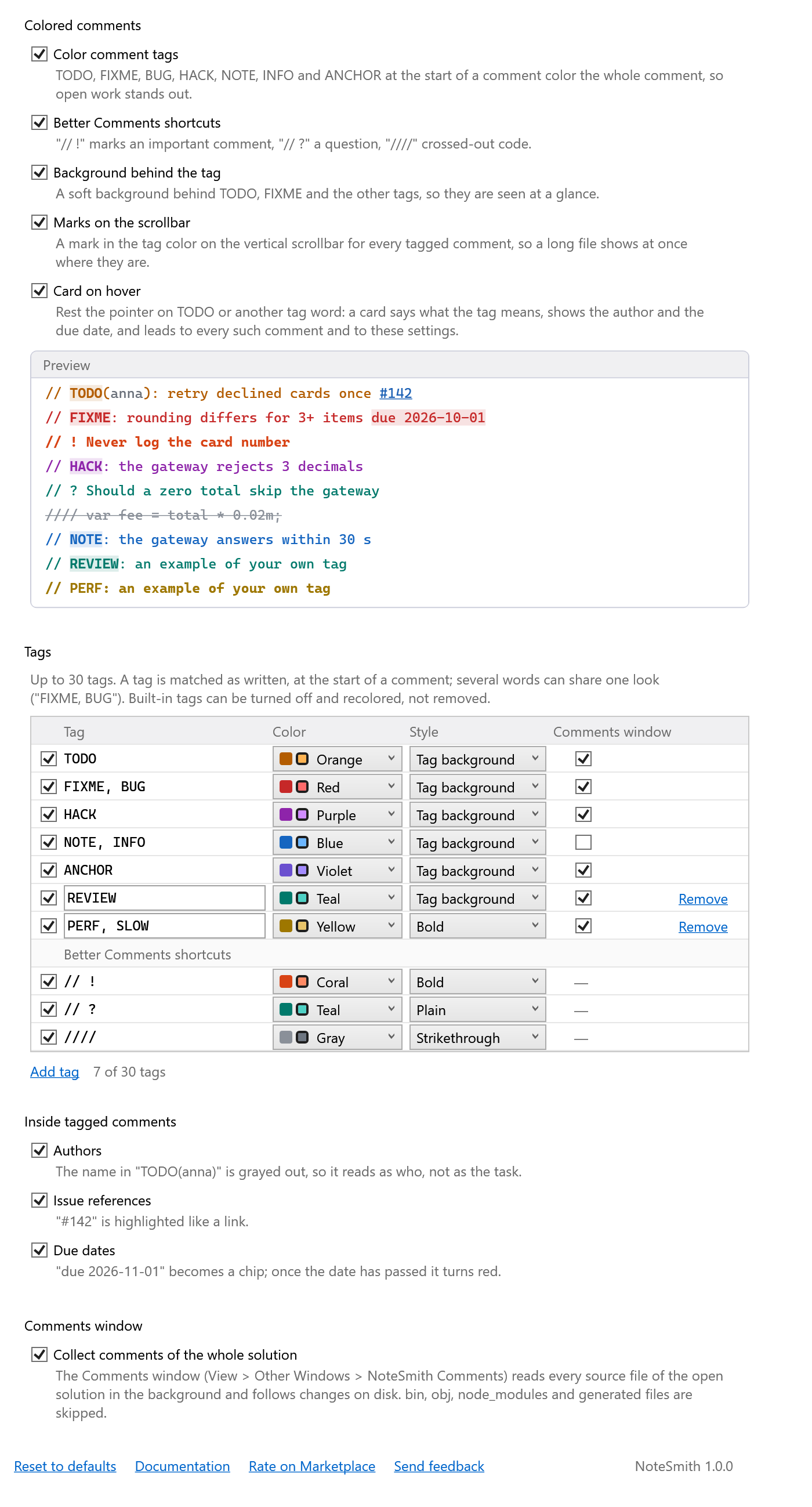The height and width of the screenshot is (1507, 812).
Task: Open the Documentation link
Action: [x=183, y=1465]
